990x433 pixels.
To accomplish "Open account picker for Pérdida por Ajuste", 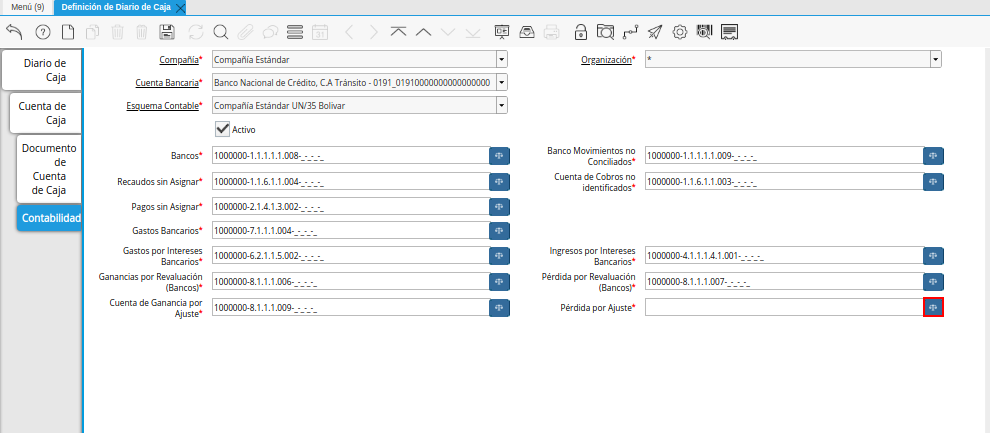I will [x=933, y=307].
